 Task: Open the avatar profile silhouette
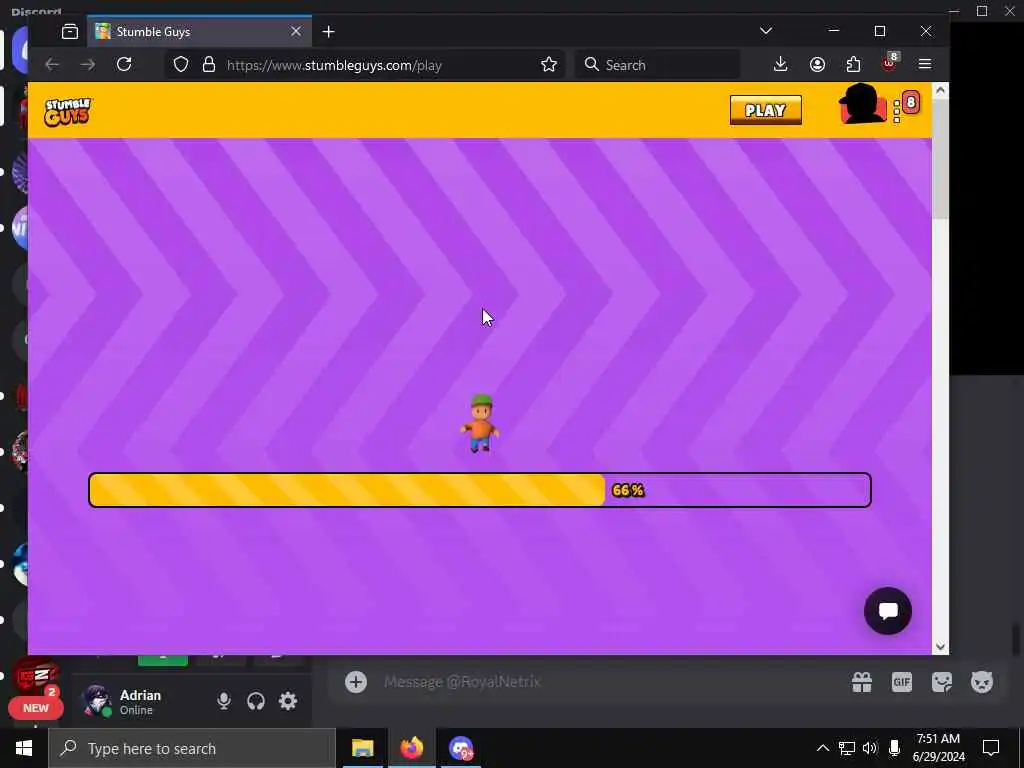point(861,104)
